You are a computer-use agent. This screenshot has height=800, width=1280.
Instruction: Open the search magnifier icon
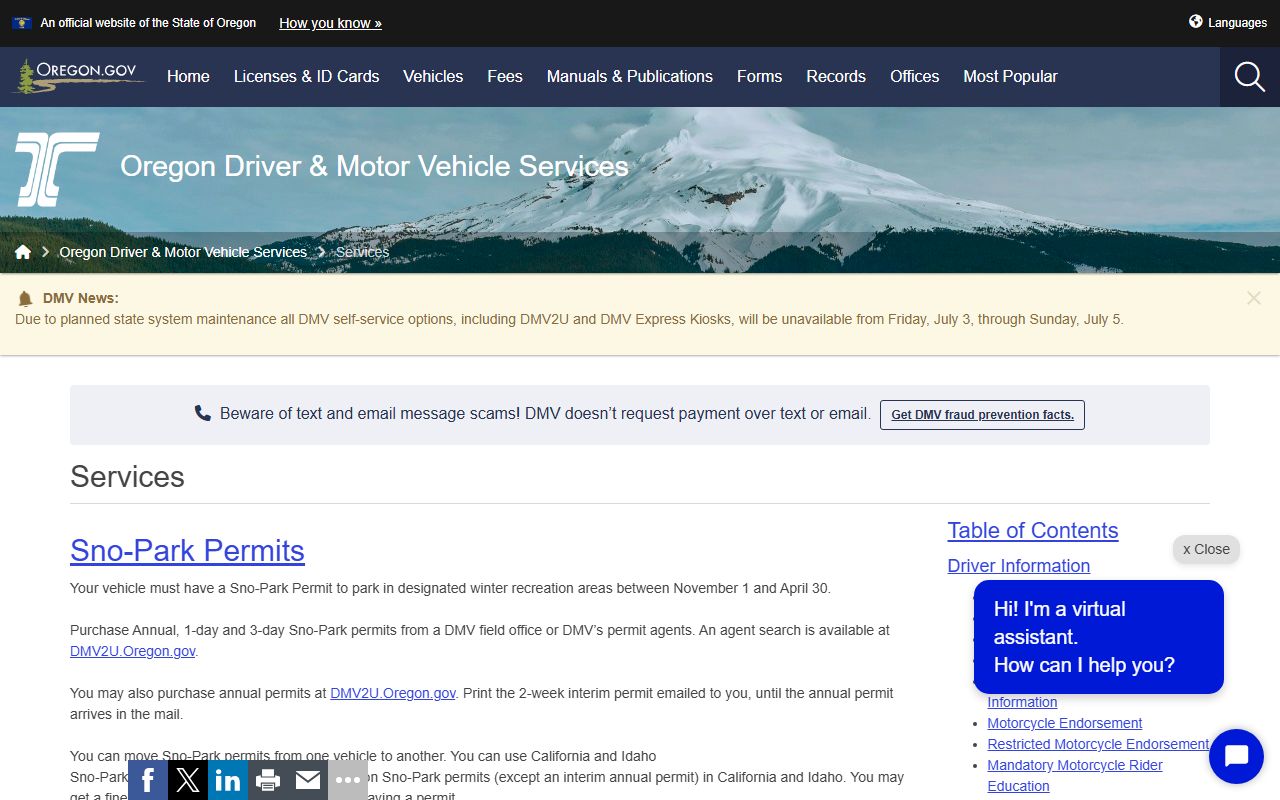(x=1250, y=77)
